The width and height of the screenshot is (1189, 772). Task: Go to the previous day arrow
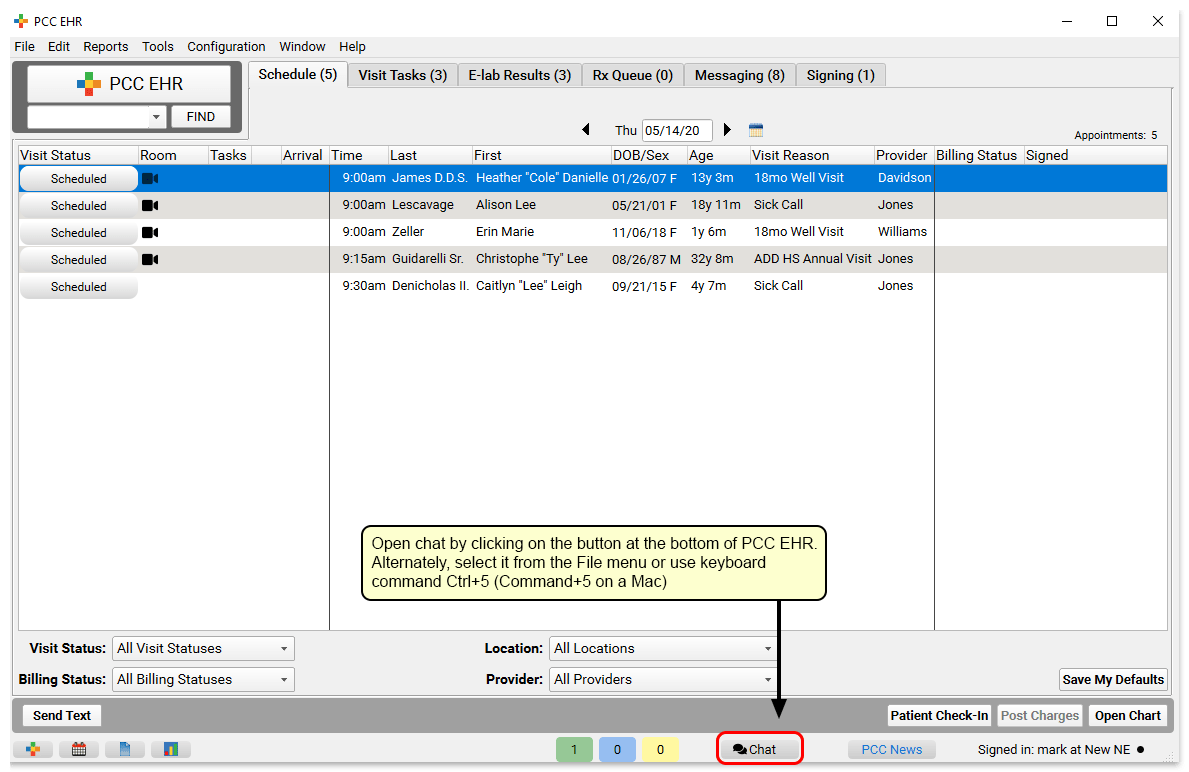(x=585, y=130)
